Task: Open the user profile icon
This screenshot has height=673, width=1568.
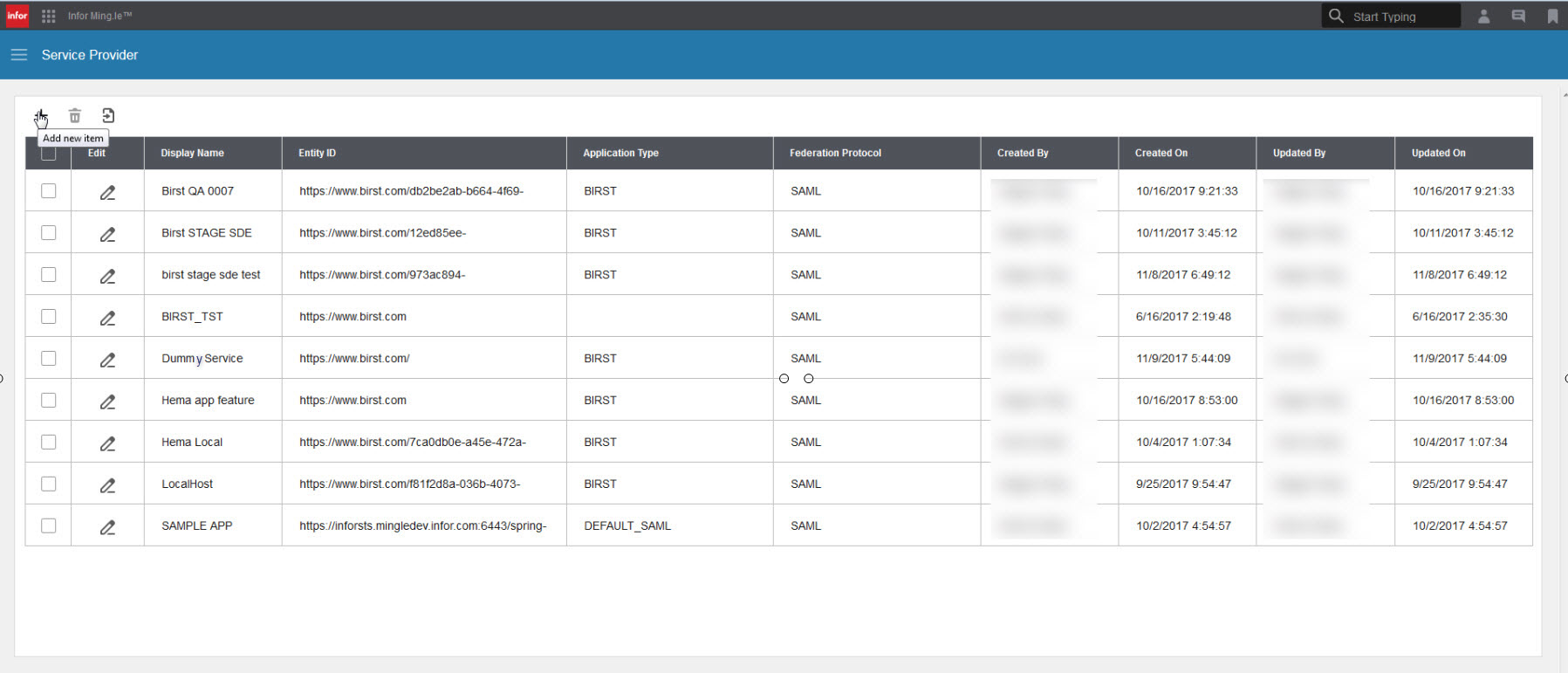Action: click(1483, 17)
